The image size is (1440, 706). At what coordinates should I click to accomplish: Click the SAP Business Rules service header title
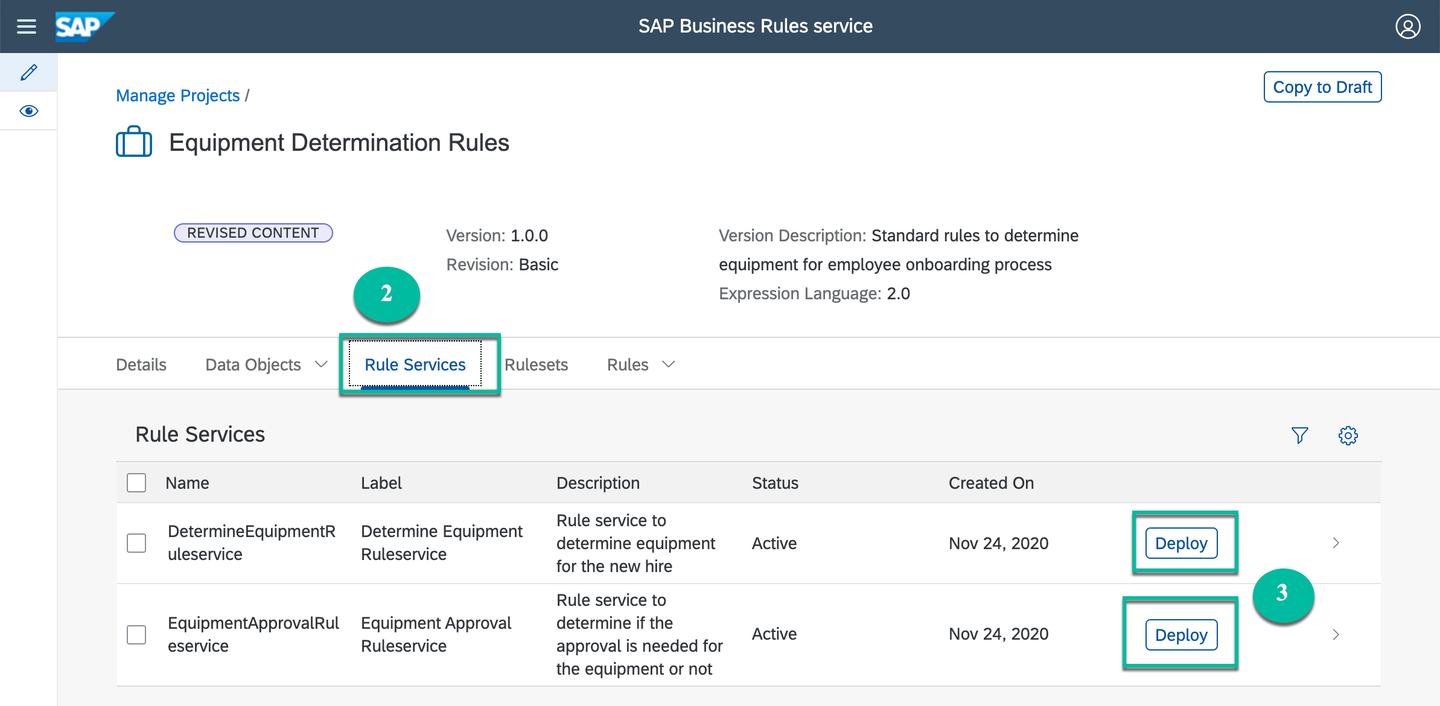[756, 26]
